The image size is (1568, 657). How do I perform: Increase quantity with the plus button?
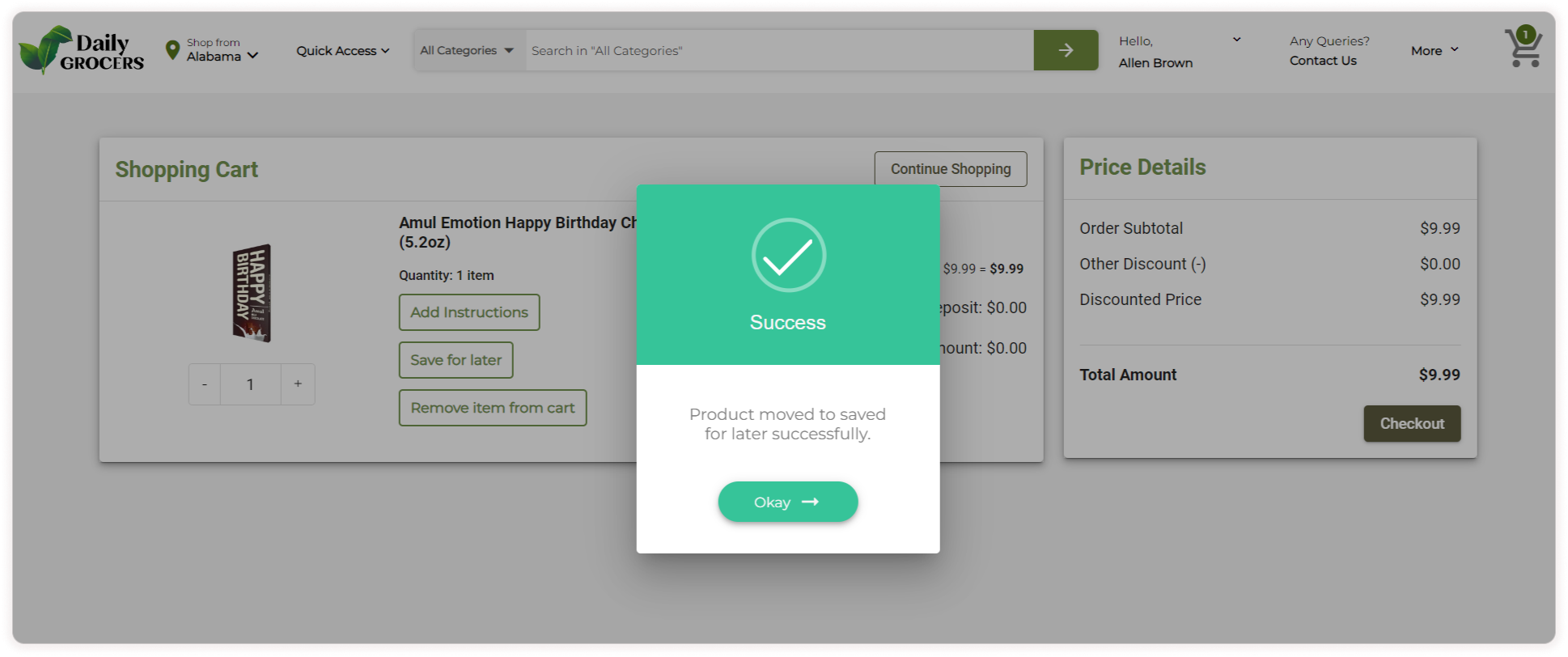[298, 384]
